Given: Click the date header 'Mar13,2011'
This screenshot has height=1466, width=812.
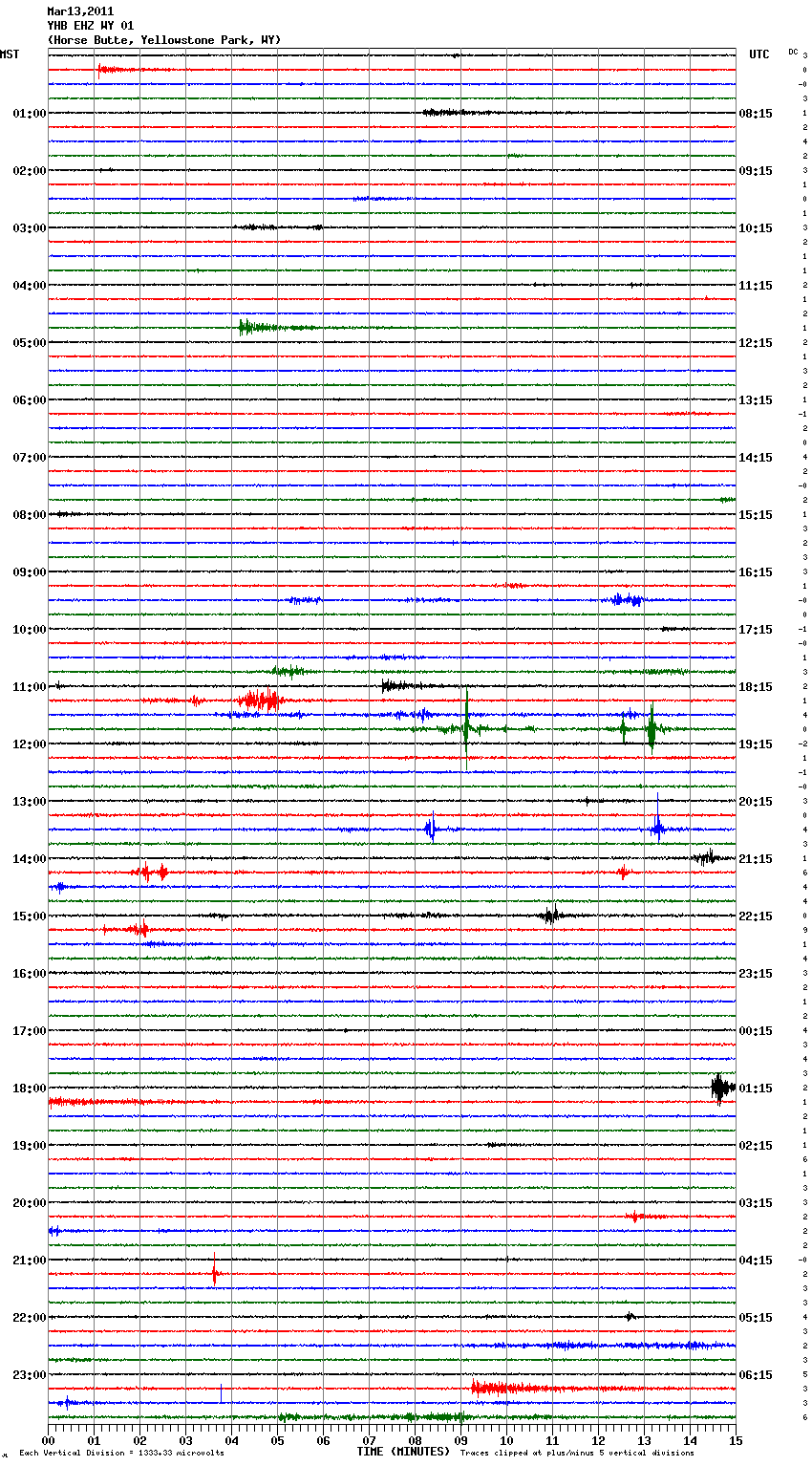Looking at the screenshot, I should point(80,11).
